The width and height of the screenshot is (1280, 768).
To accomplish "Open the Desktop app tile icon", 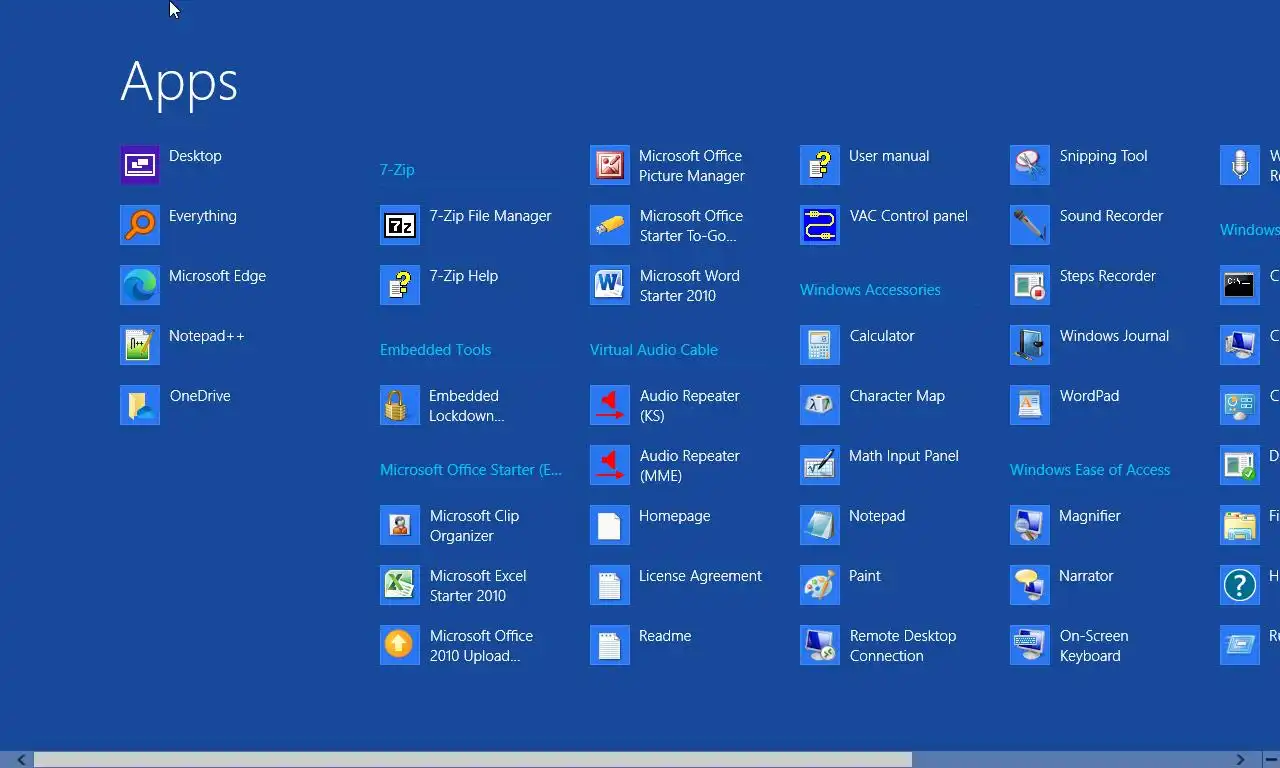I will point(140,165).
